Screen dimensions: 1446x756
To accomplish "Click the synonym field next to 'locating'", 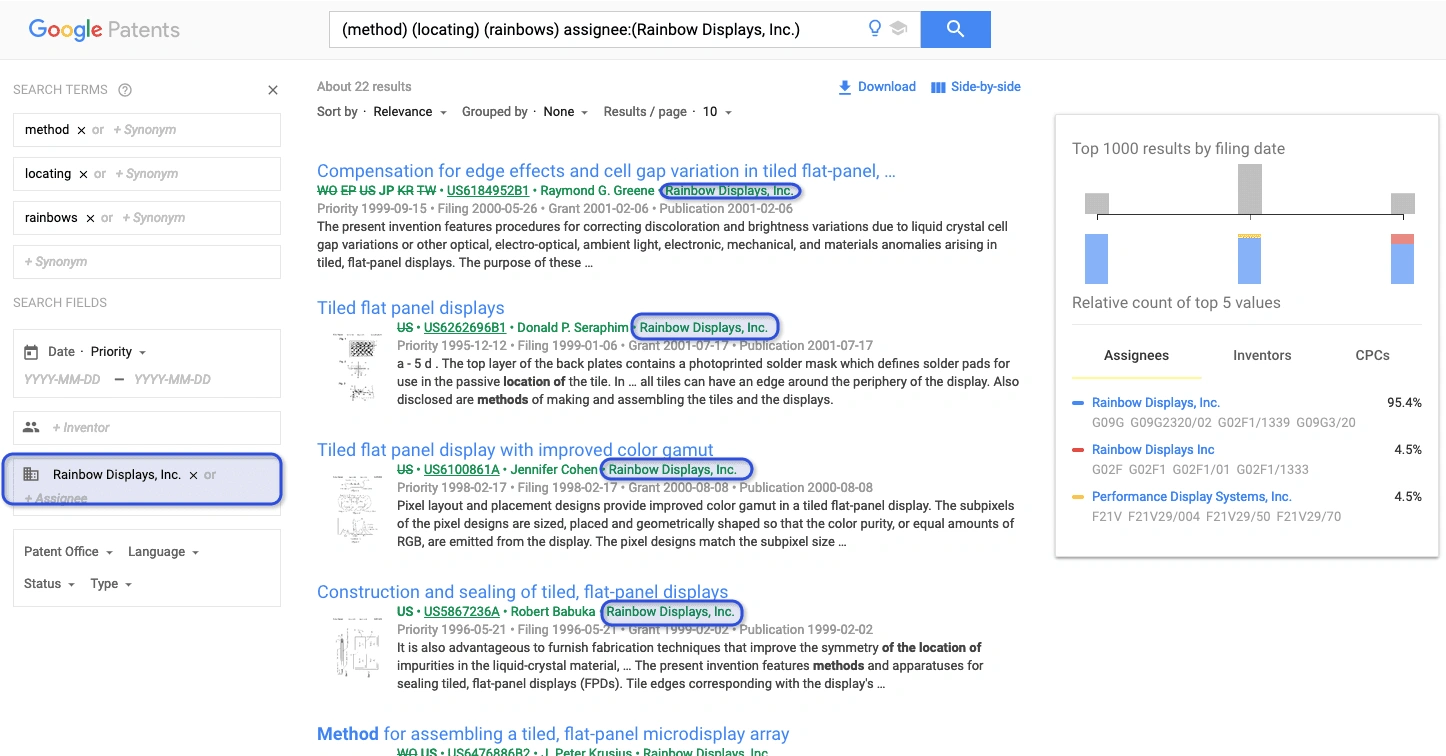I will tap(146, 174).
